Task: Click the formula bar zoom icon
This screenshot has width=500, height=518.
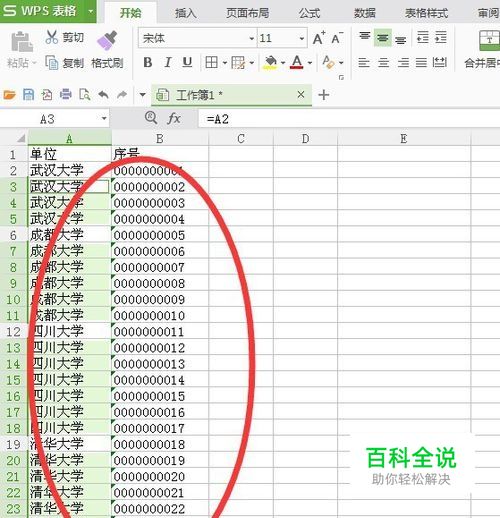Action: pos(151,118)
